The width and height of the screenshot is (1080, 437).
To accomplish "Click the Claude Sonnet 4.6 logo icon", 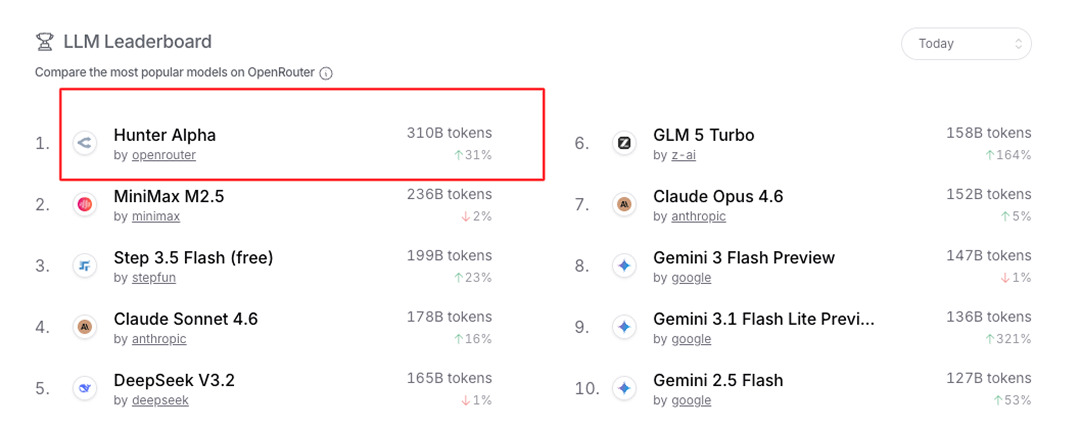I will [85, 327].
